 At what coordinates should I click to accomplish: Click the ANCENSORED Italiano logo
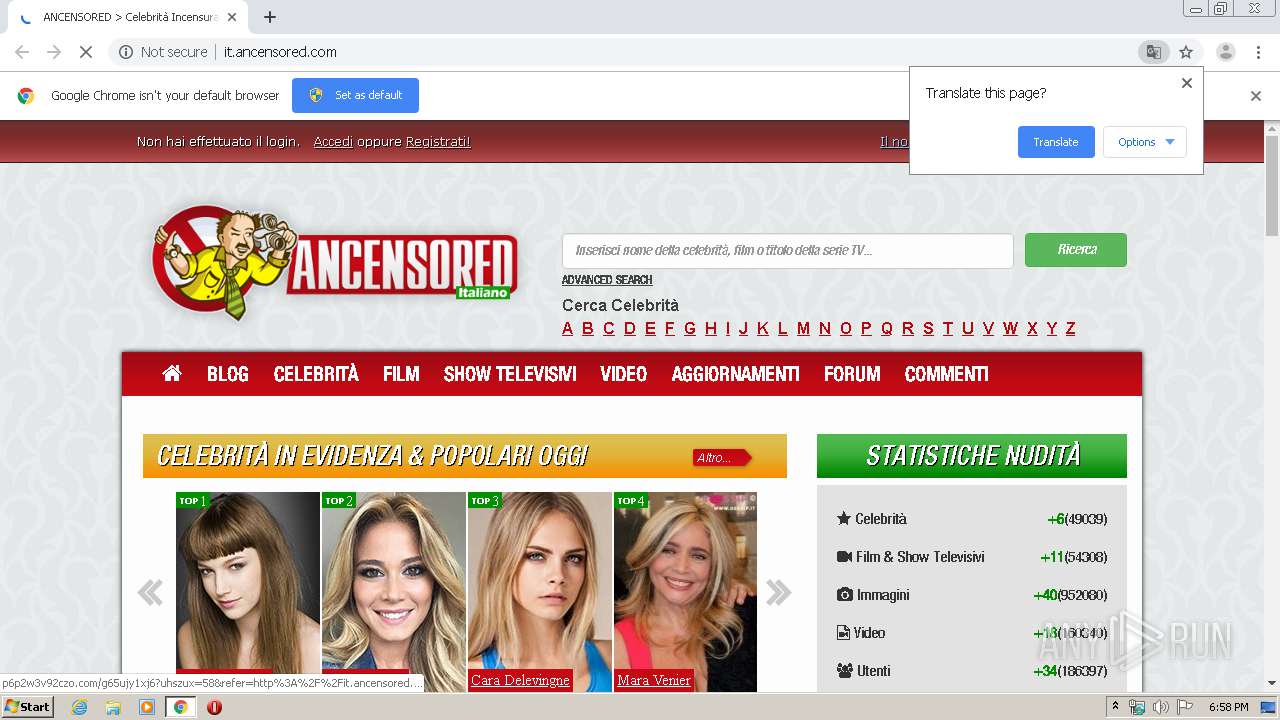335,262
